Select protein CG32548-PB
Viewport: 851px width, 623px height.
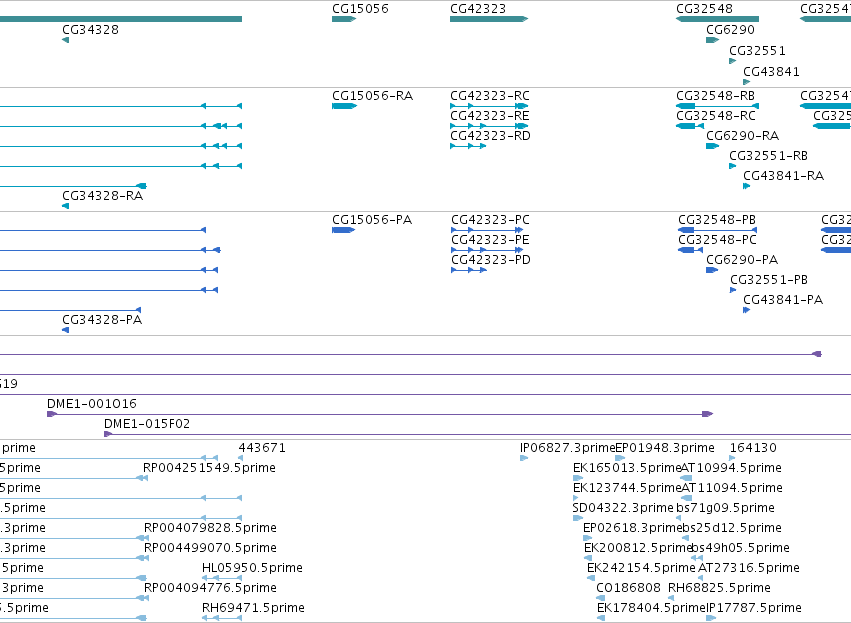[717, 220]
